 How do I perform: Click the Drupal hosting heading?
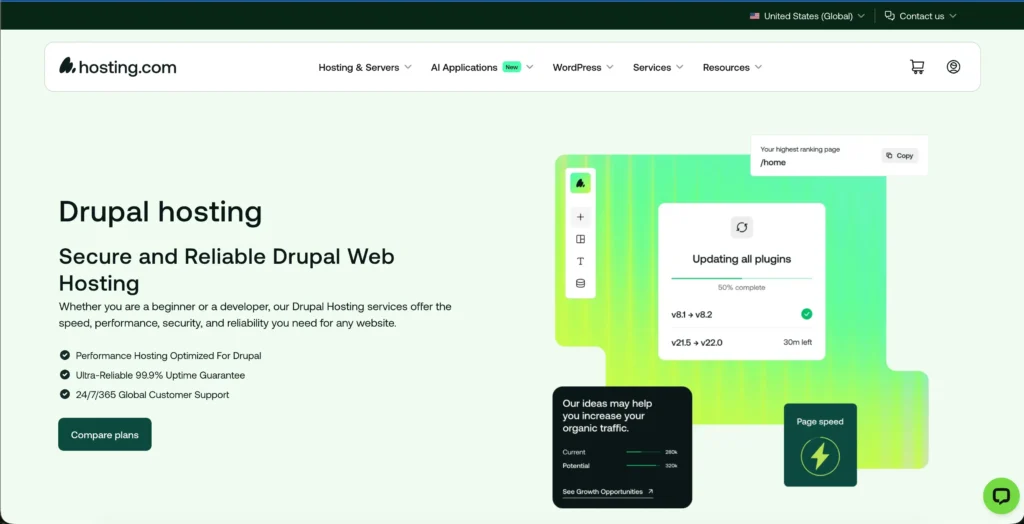click(x=160, y=212)
